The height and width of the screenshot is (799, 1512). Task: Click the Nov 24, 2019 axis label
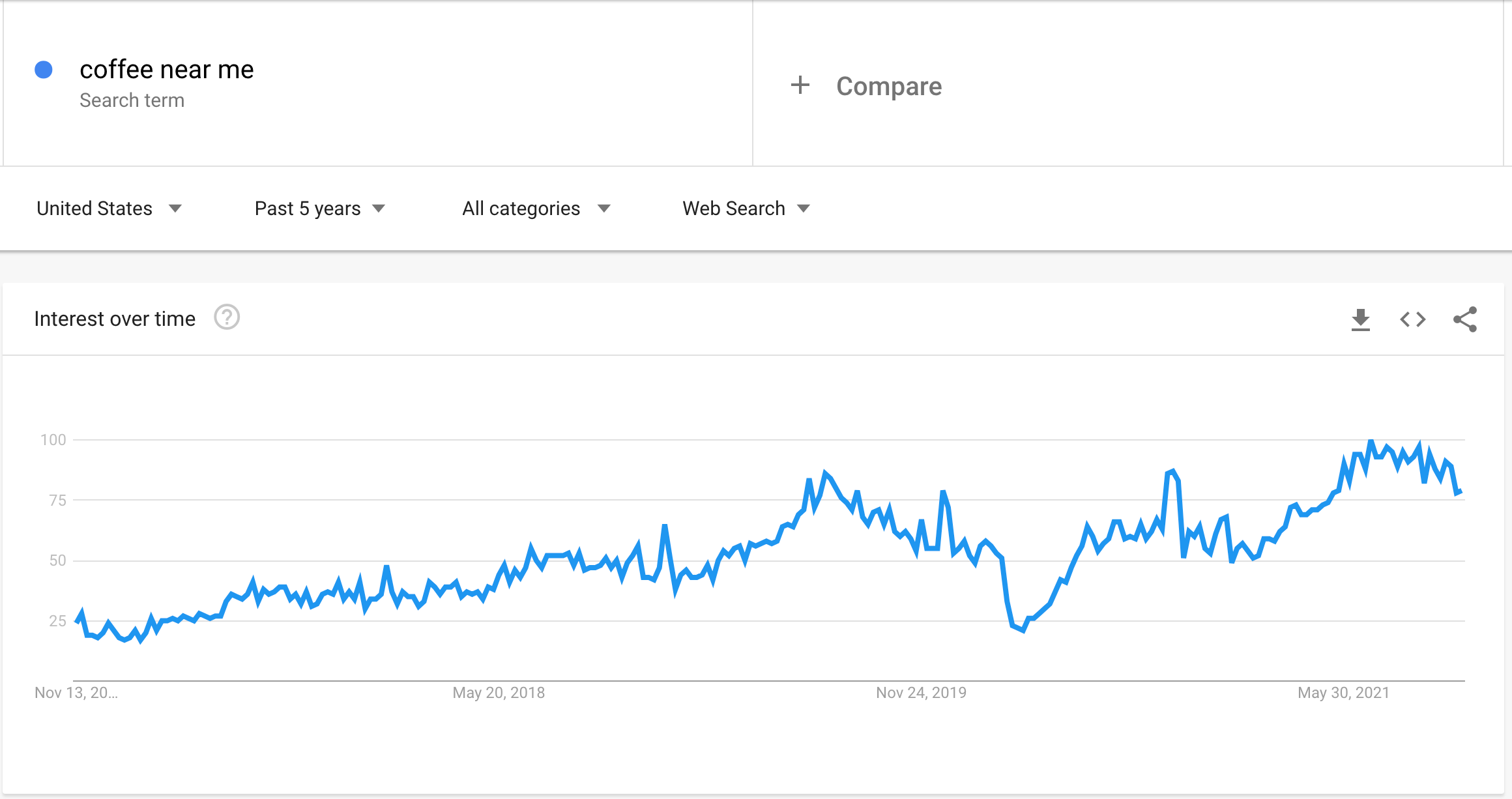pos(921,693)
